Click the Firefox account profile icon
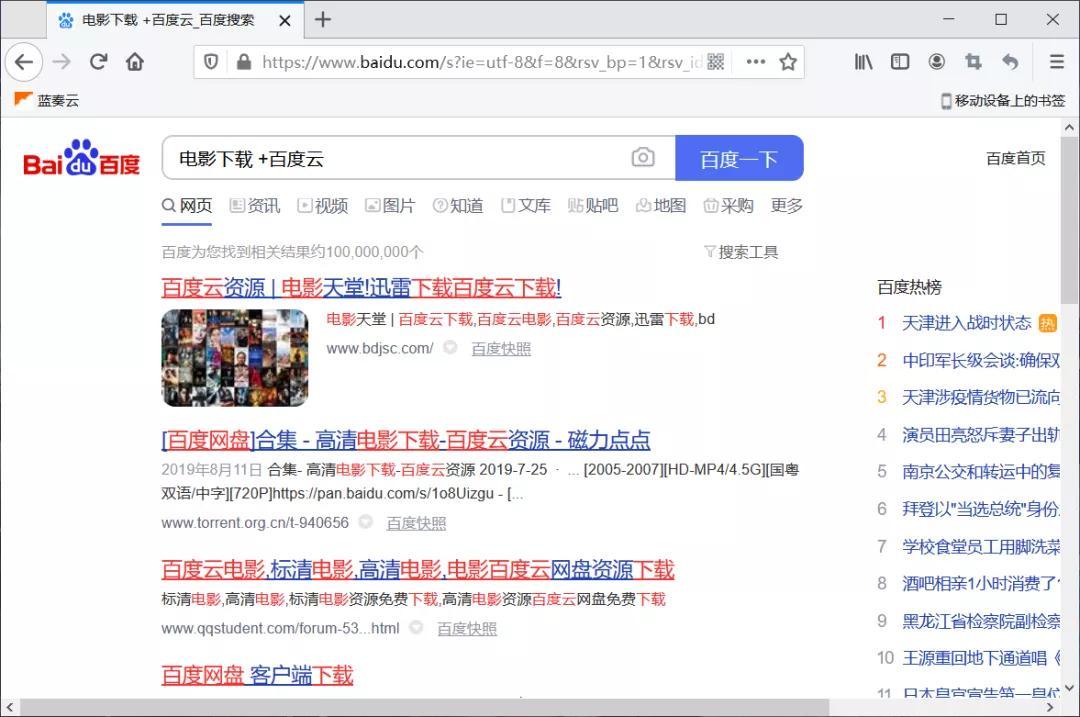The image size is (1080, 717). click(x=937, y=61)
